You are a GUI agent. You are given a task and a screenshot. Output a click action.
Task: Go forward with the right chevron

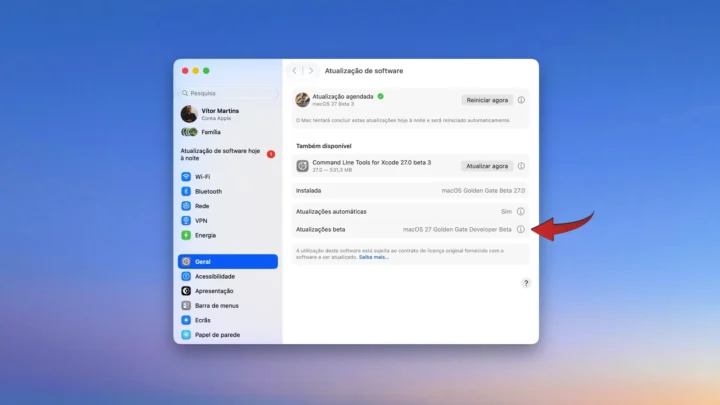click(x=311, y=71)
